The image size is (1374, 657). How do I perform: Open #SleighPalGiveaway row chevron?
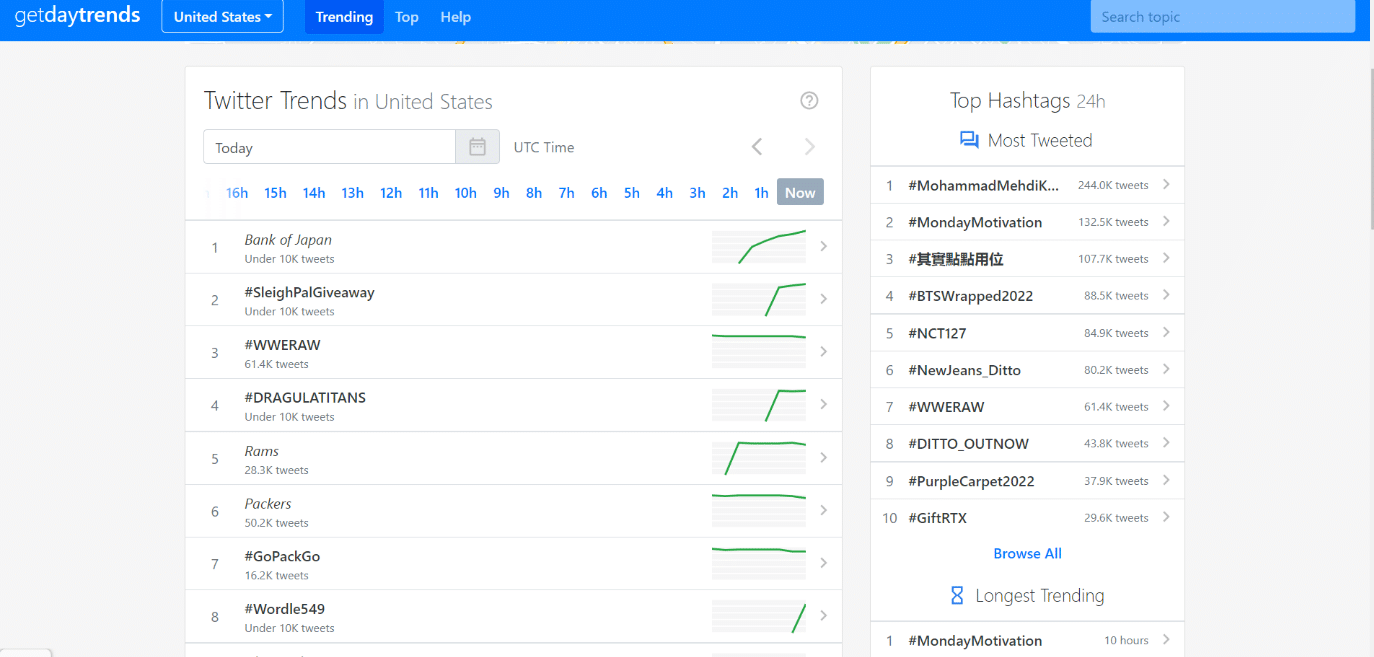(824, 299)
